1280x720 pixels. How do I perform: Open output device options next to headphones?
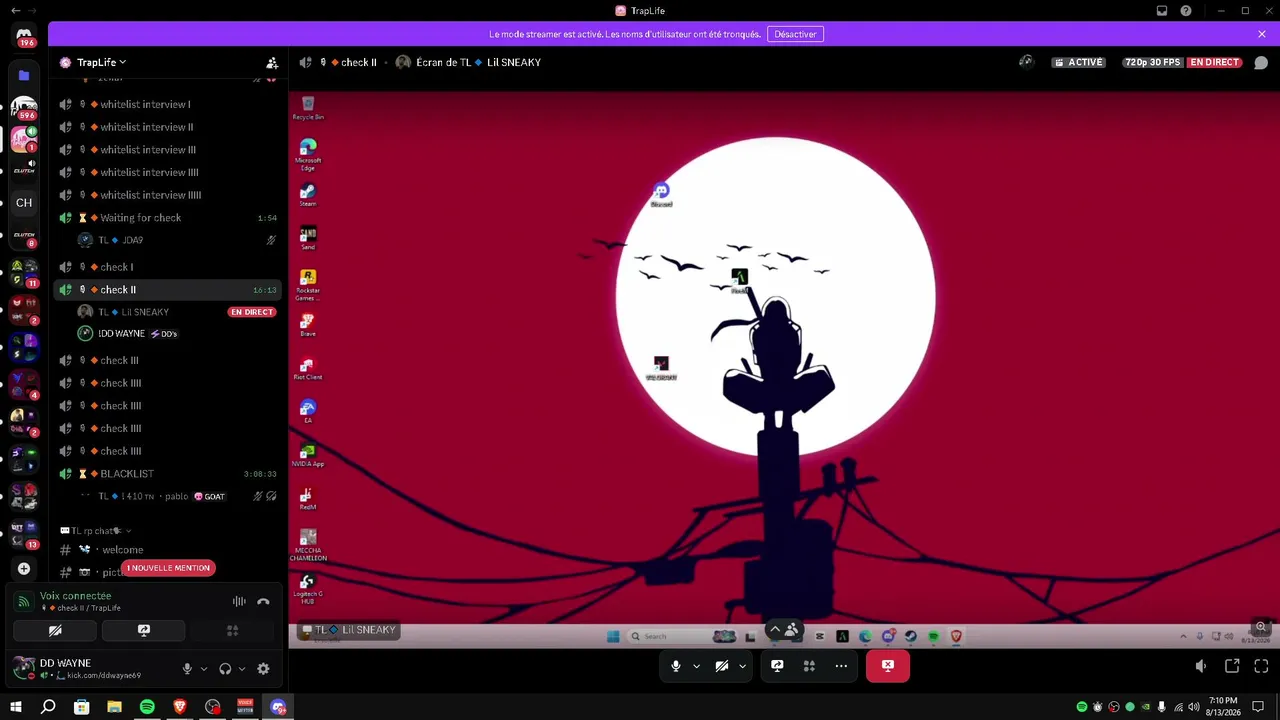(x=242, y=669)
